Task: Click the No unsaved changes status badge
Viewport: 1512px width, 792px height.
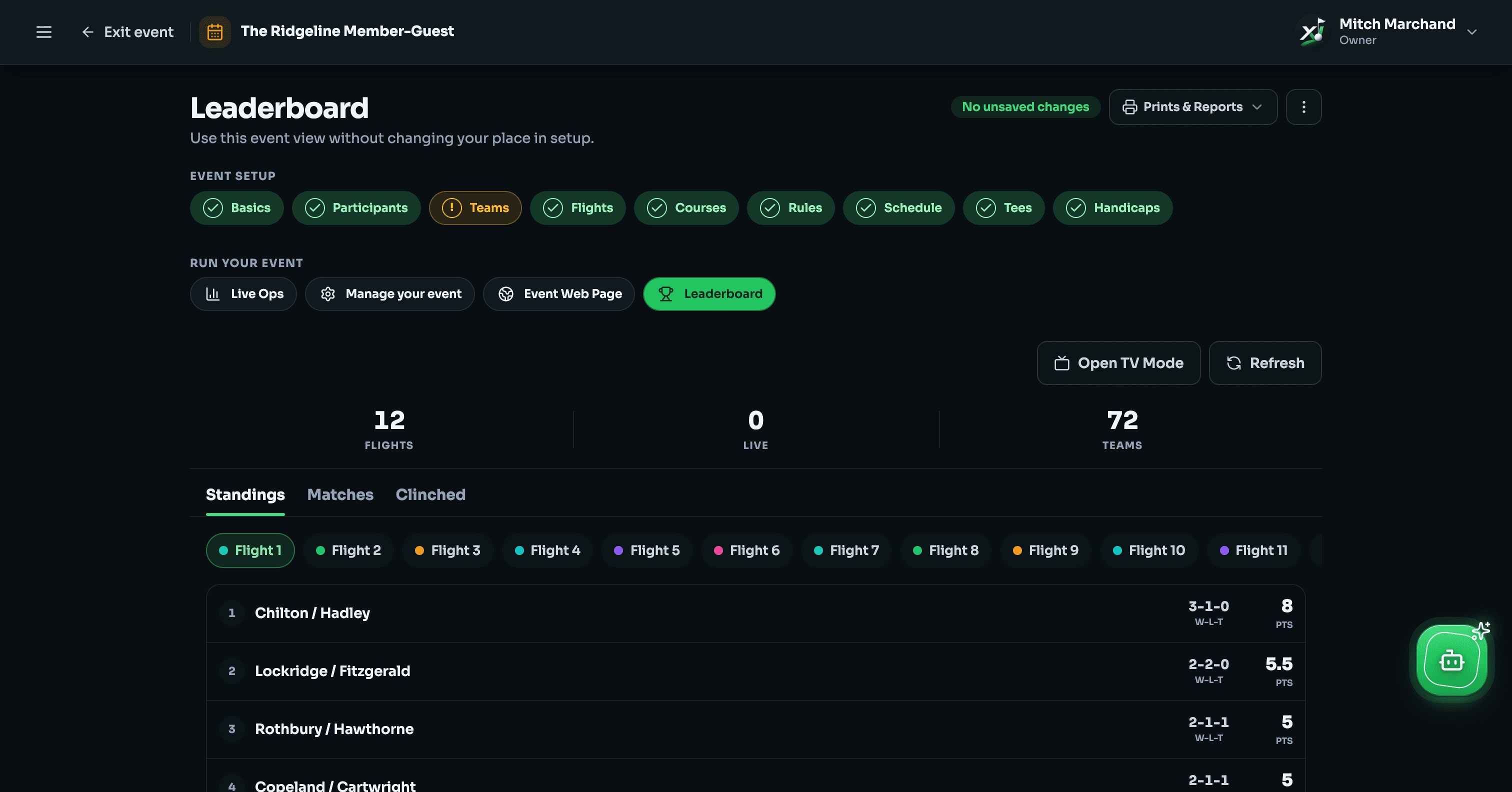Action: click(1025, 107)
